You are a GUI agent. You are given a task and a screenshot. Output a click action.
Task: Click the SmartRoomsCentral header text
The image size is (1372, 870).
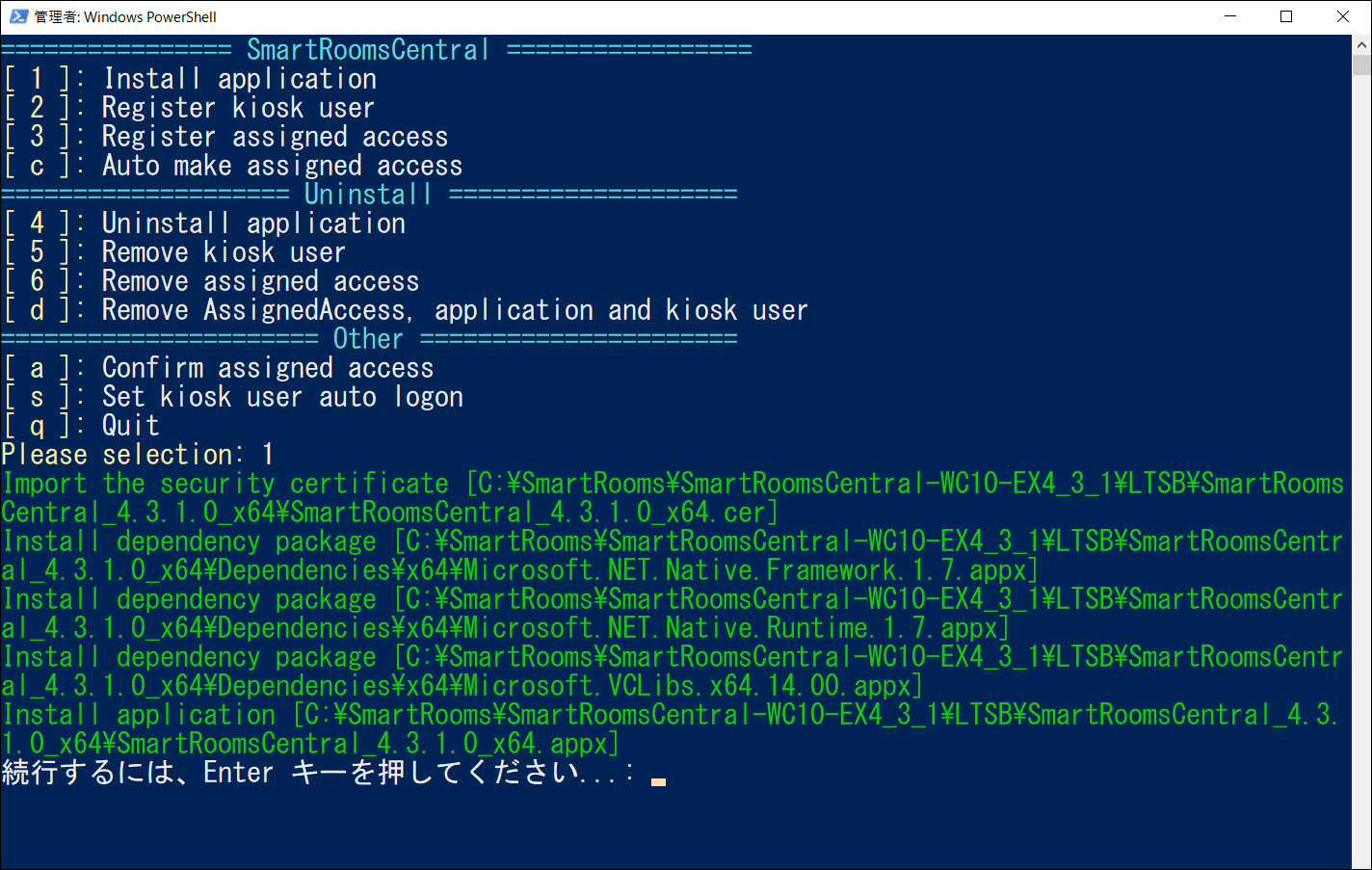(368, 50)
